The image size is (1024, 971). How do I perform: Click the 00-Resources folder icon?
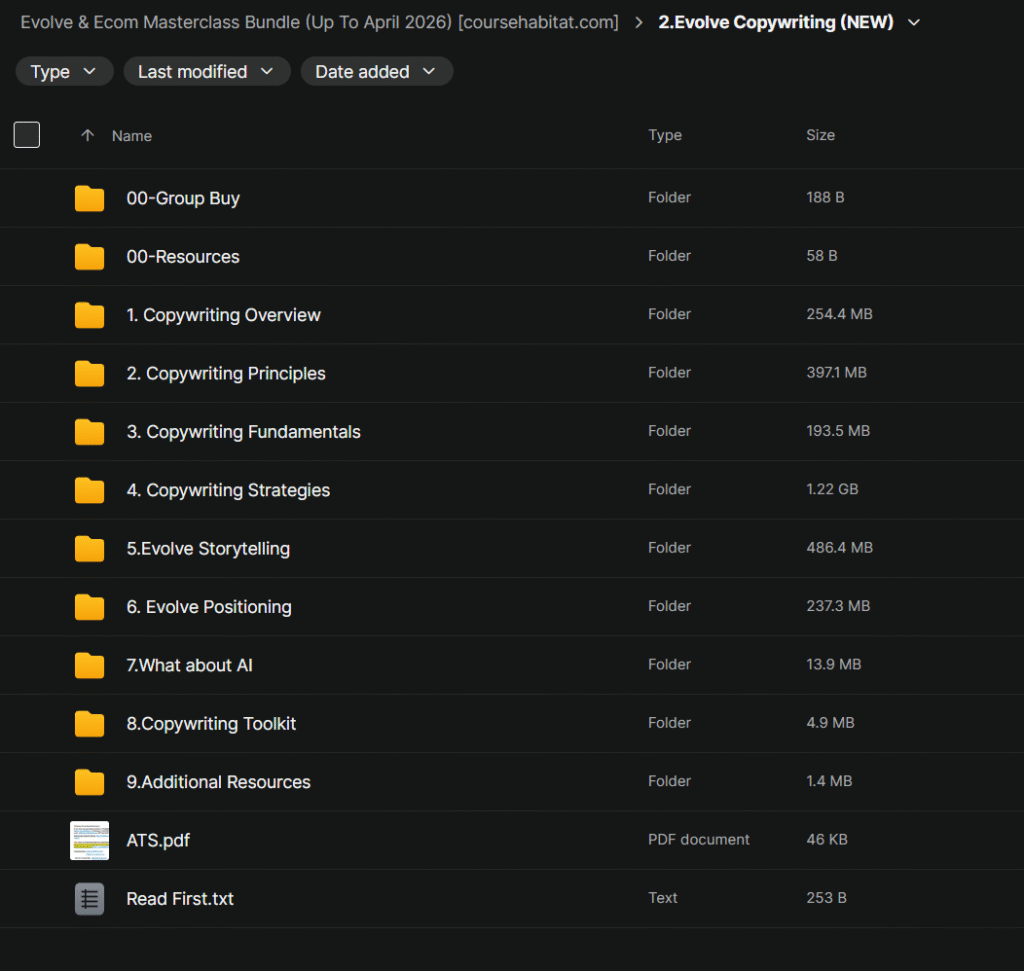click(x=89, y=257)
